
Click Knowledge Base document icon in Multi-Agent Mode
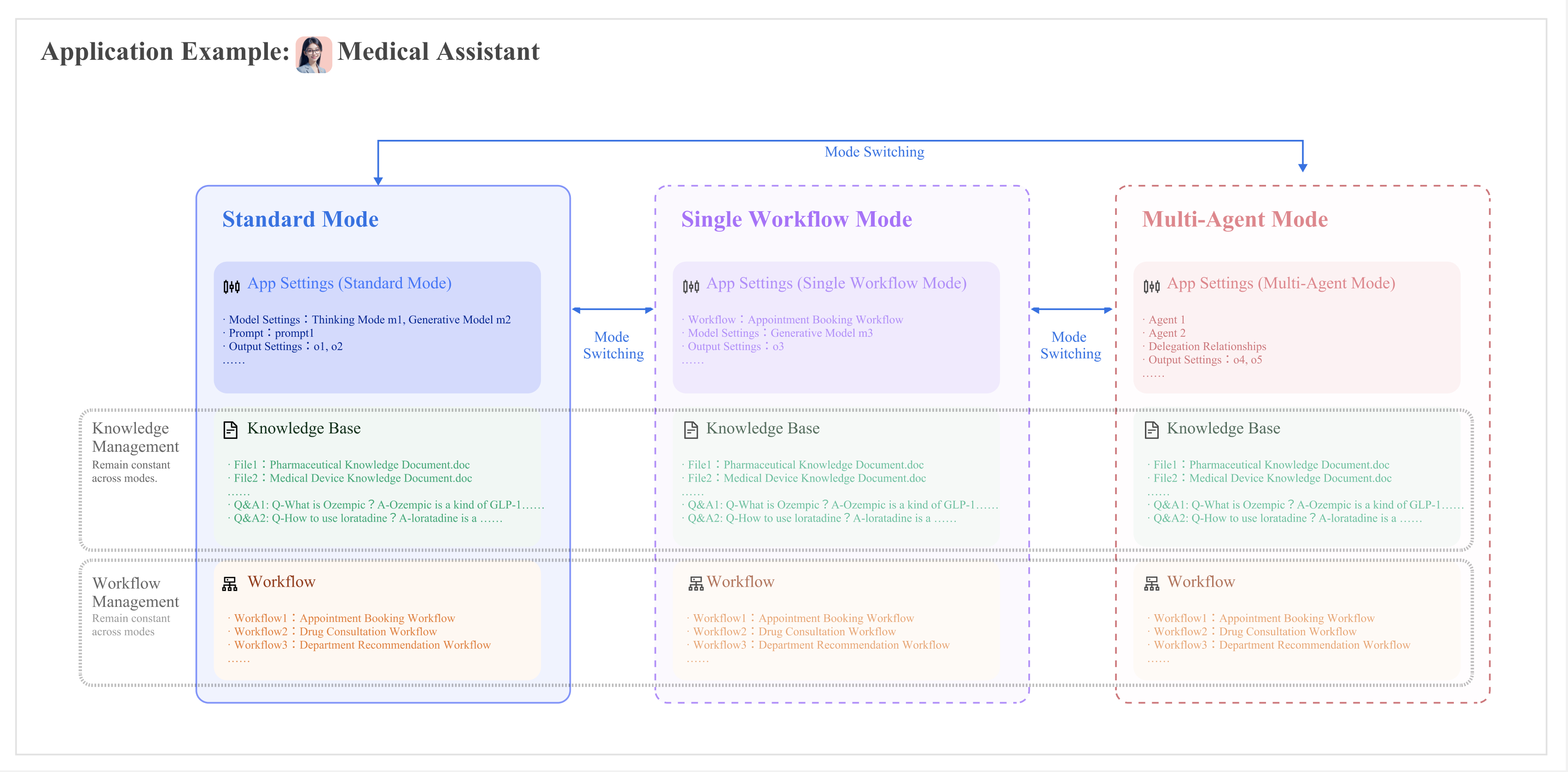pyautogui.click(x=1151, y=430)
